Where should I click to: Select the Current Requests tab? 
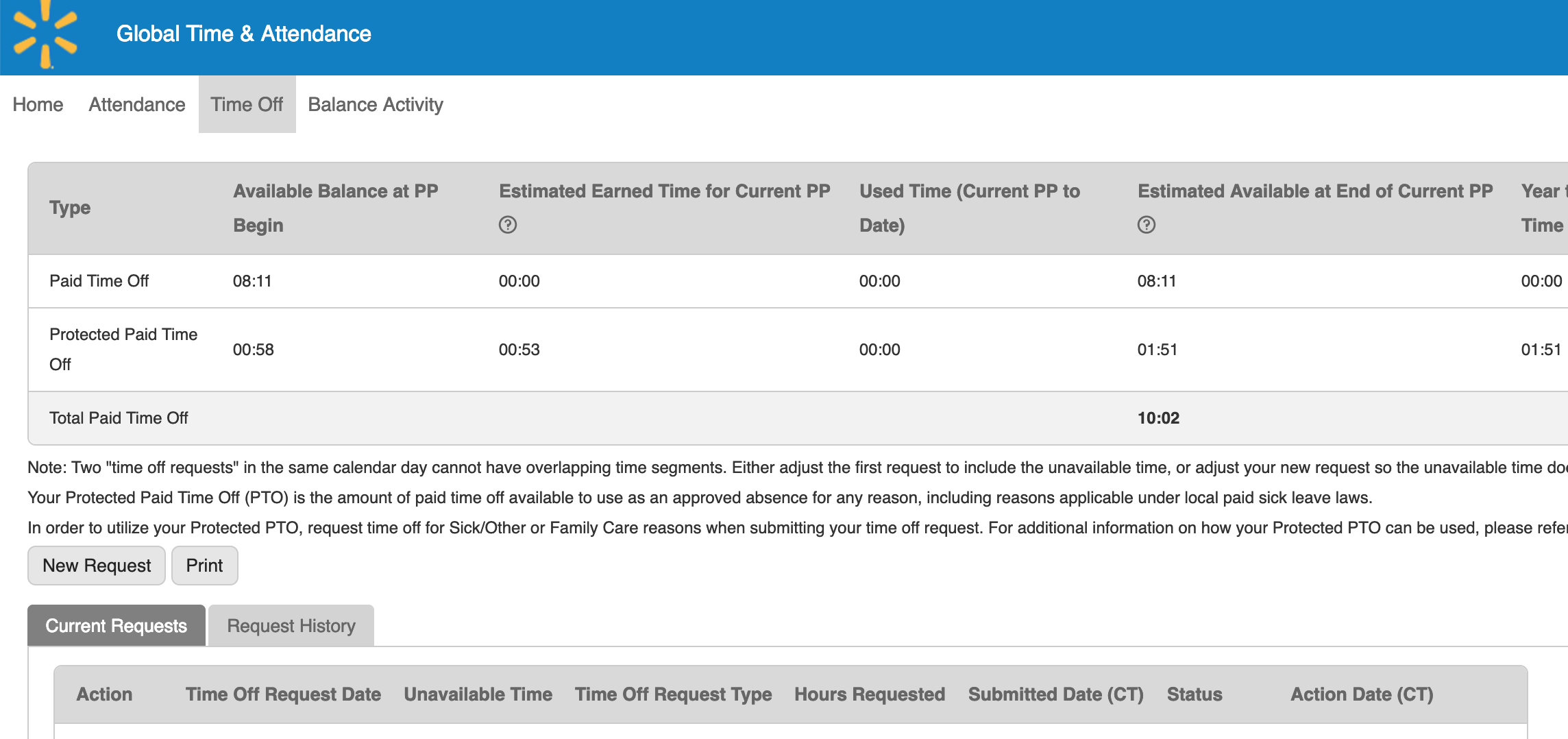(x=115, y=625)
